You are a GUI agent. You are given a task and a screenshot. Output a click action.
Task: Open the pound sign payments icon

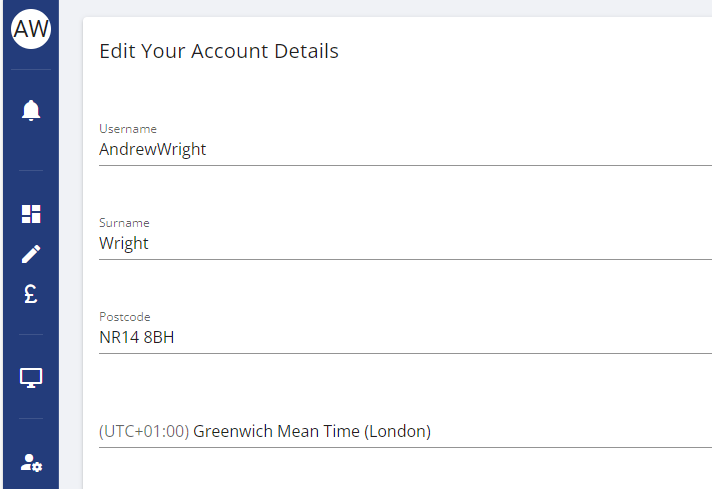(x=31, y=294)
